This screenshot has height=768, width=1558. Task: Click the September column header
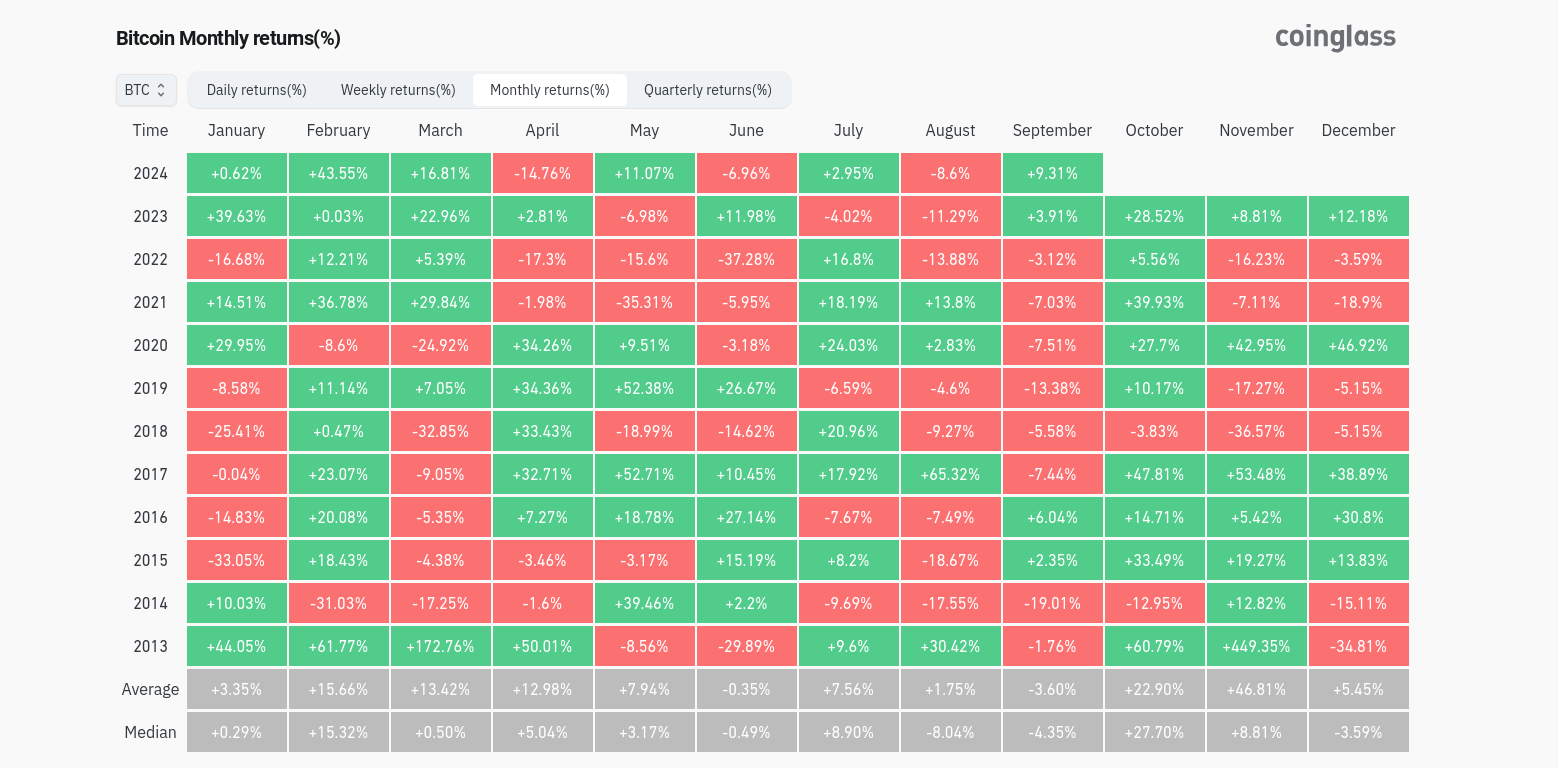click(1052, 131)
